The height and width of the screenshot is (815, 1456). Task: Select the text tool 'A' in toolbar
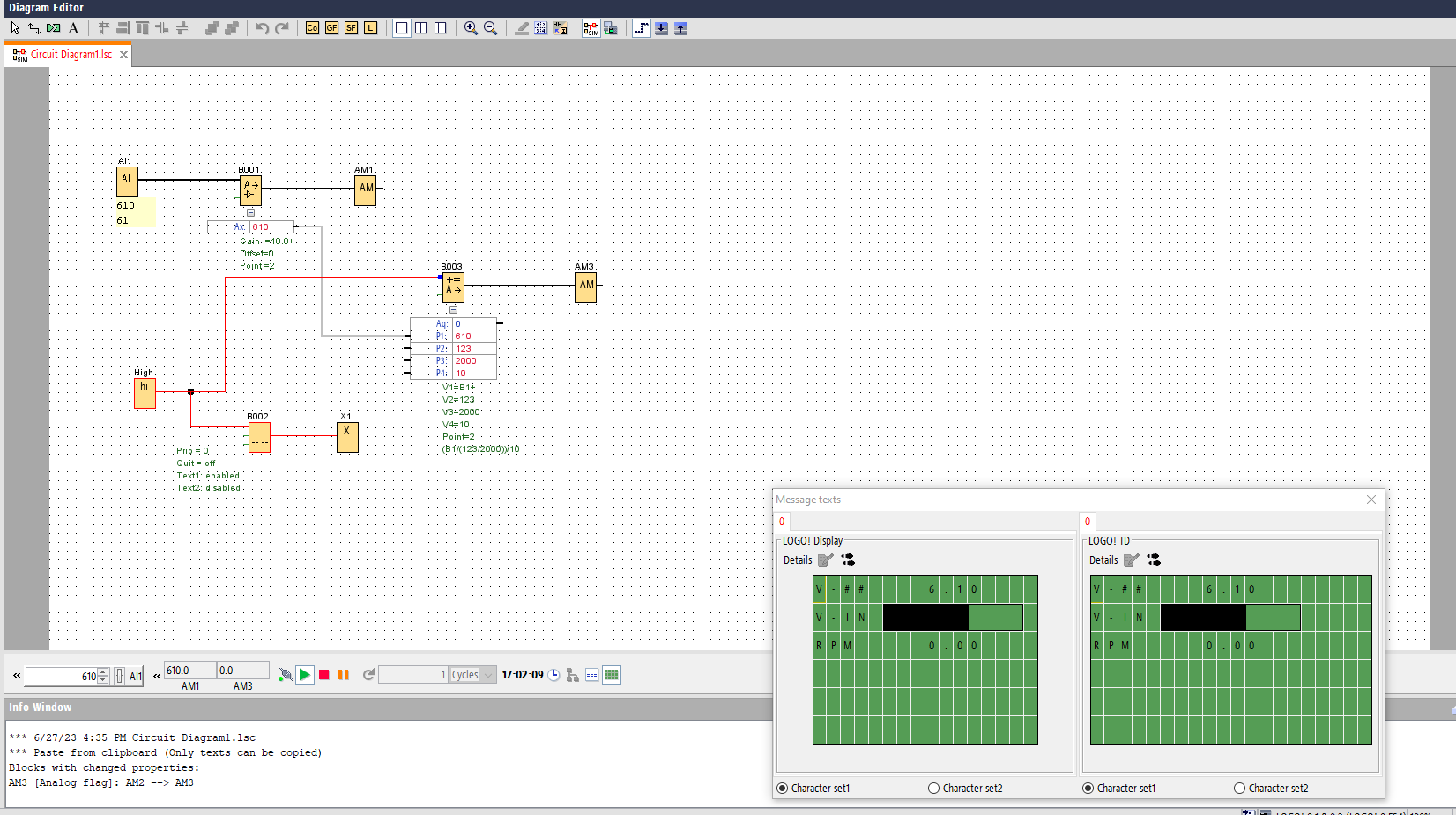[73, 28]
